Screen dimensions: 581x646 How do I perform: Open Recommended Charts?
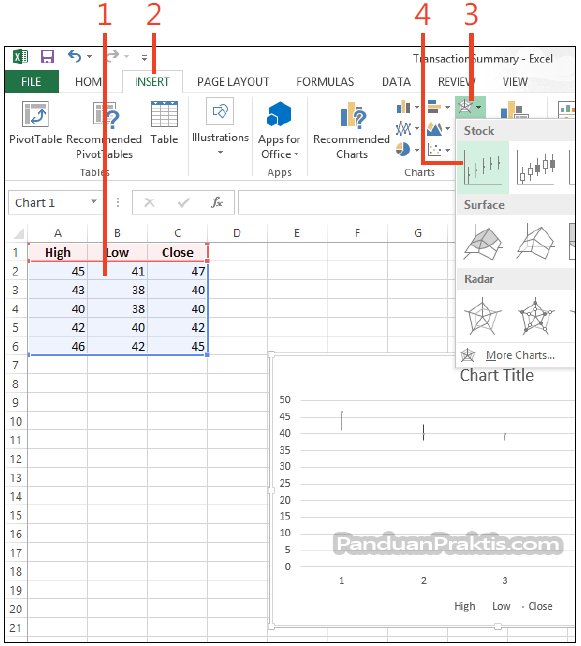[x=351, y=130]
